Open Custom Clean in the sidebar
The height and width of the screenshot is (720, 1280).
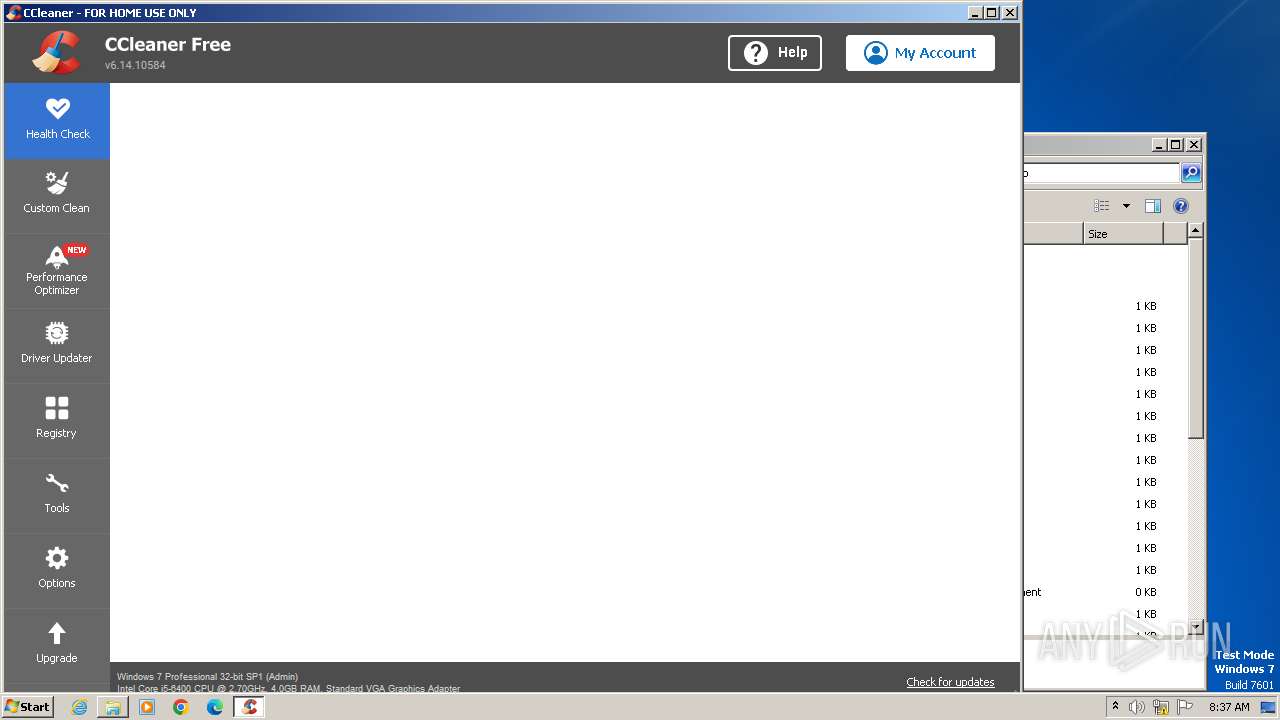click(x=57, y=196)
